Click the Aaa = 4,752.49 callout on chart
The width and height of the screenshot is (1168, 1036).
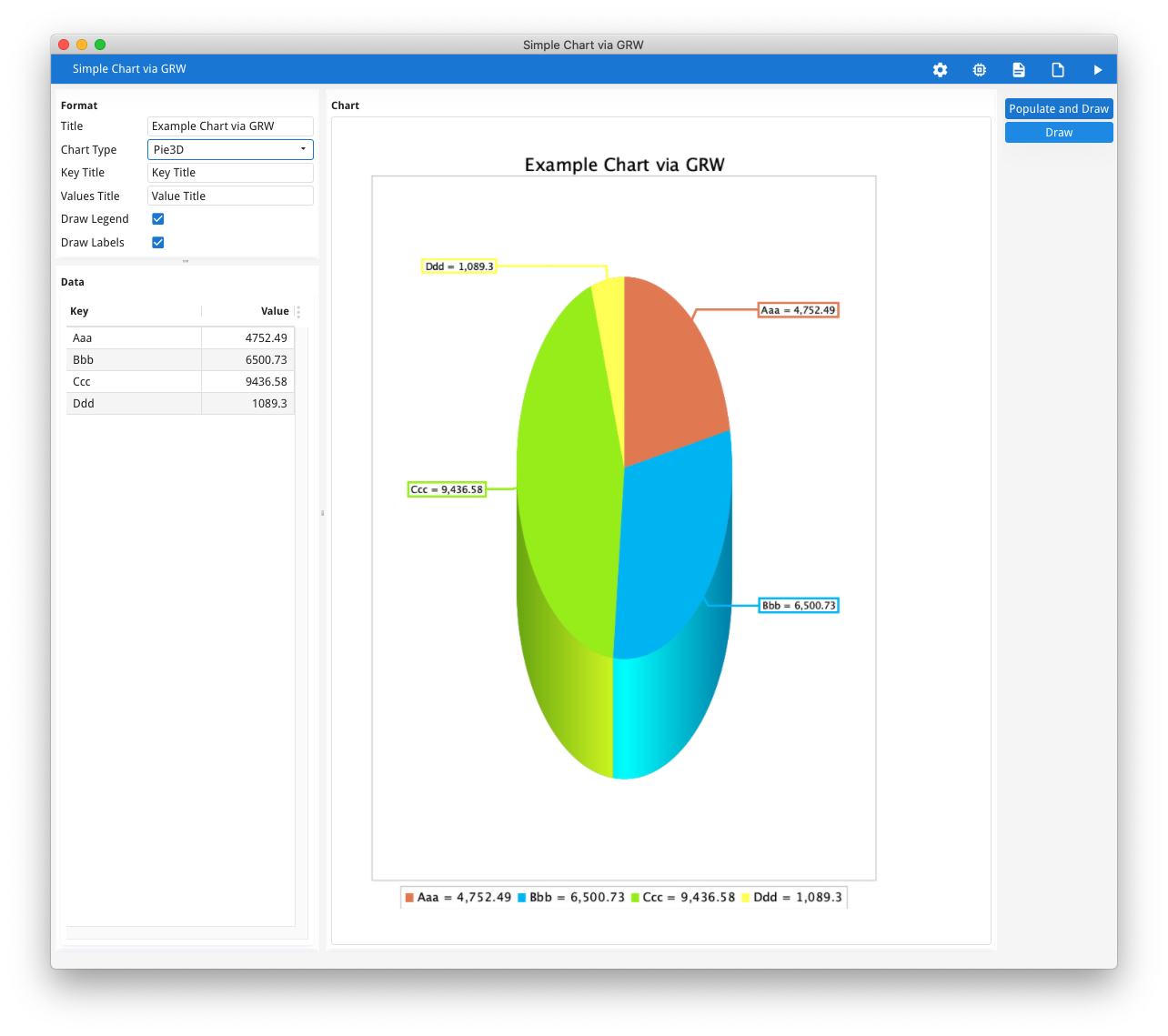click(x=798, y=309)
